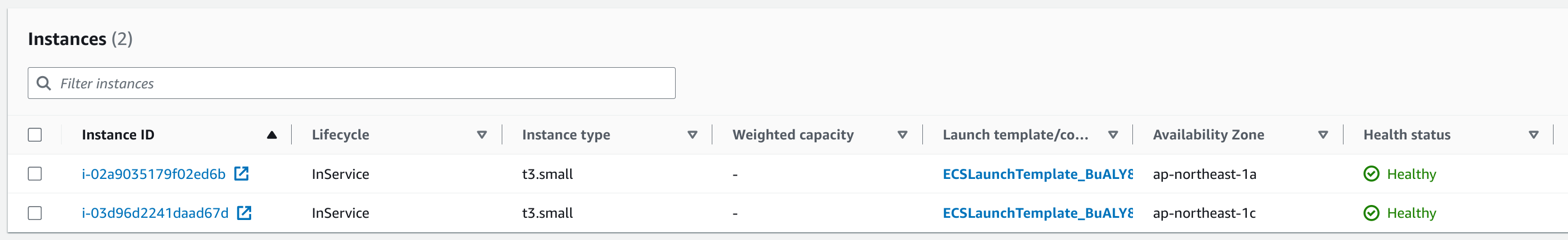The image size is (1568, 240).
Task: Open ECSLaunchTemplate link in first row
Action: 1037,173
